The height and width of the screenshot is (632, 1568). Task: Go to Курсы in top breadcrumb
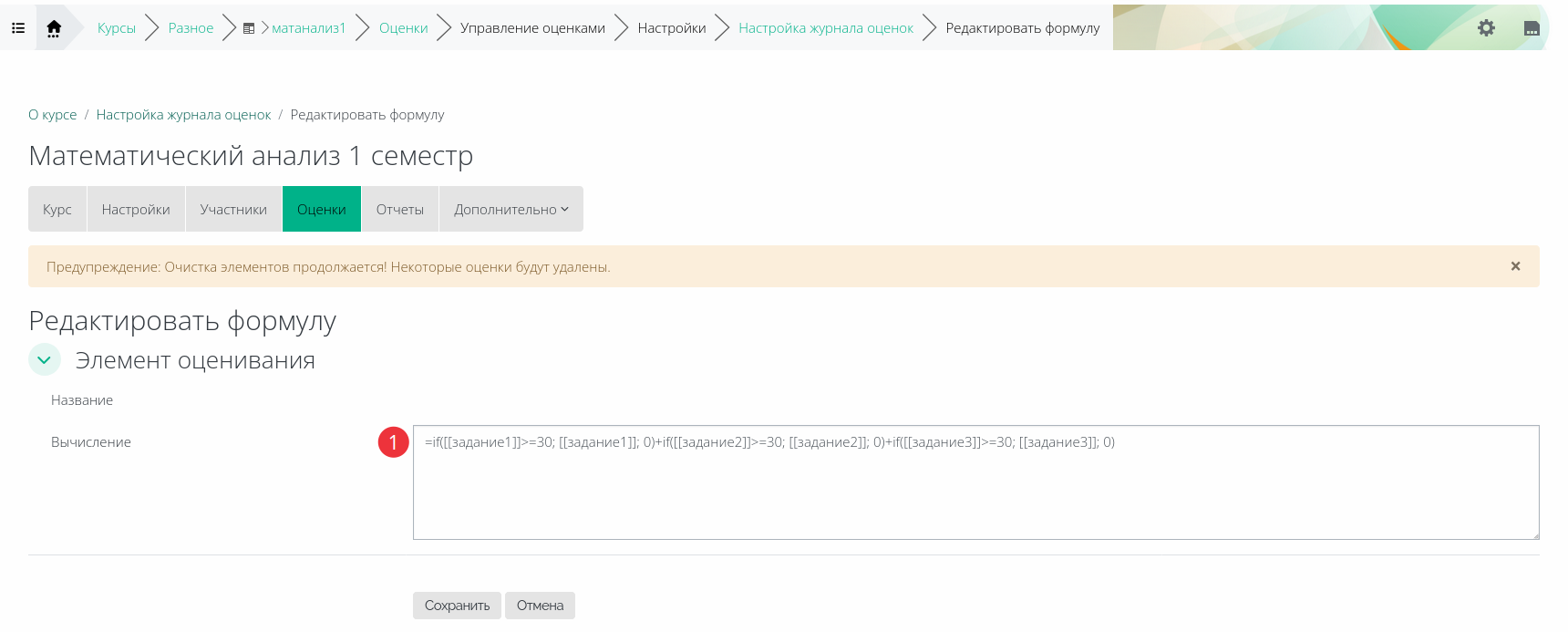[x=117, y=28]
